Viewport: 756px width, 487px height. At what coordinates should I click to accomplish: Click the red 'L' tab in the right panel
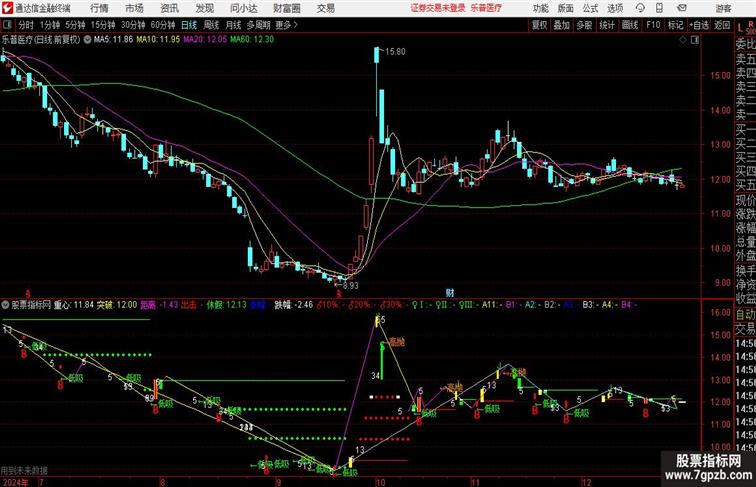pos(740,28)
